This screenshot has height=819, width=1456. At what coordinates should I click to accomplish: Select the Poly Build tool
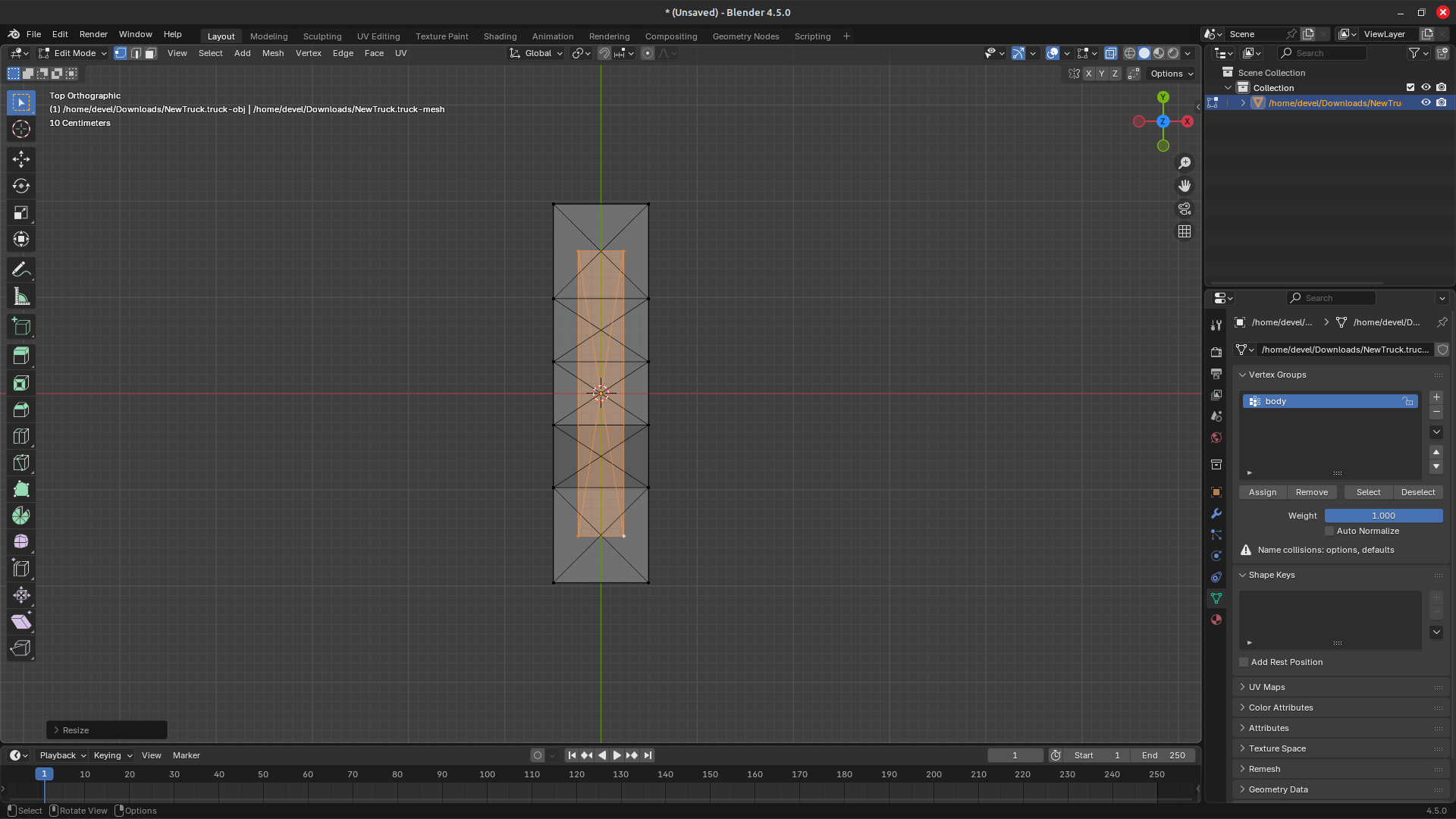click(21, 489)
